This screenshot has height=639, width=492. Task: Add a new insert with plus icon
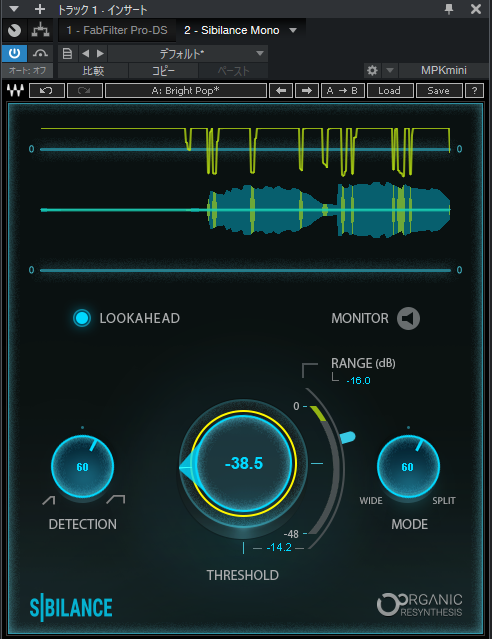[x=40, y=9]
